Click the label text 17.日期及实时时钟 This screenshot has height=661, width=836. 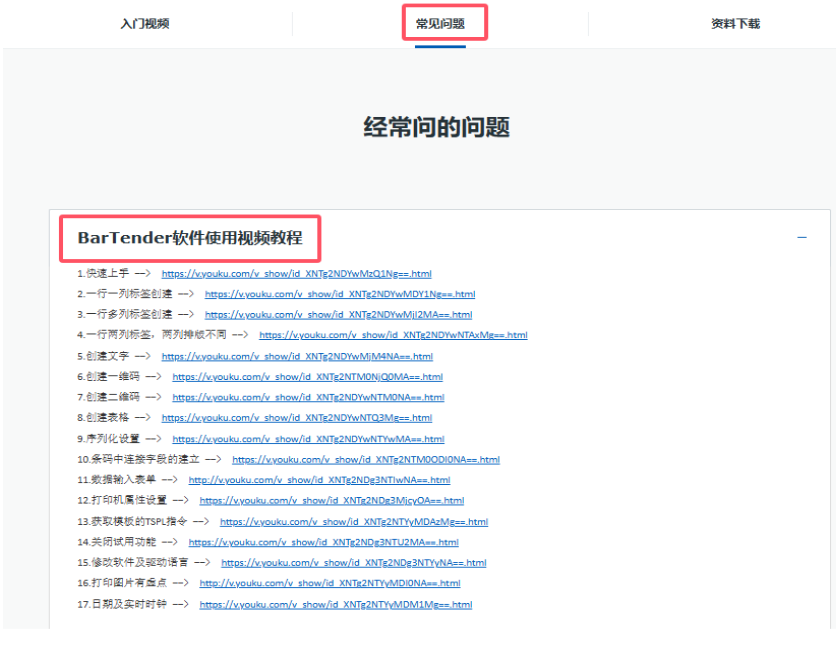[122, 604]
